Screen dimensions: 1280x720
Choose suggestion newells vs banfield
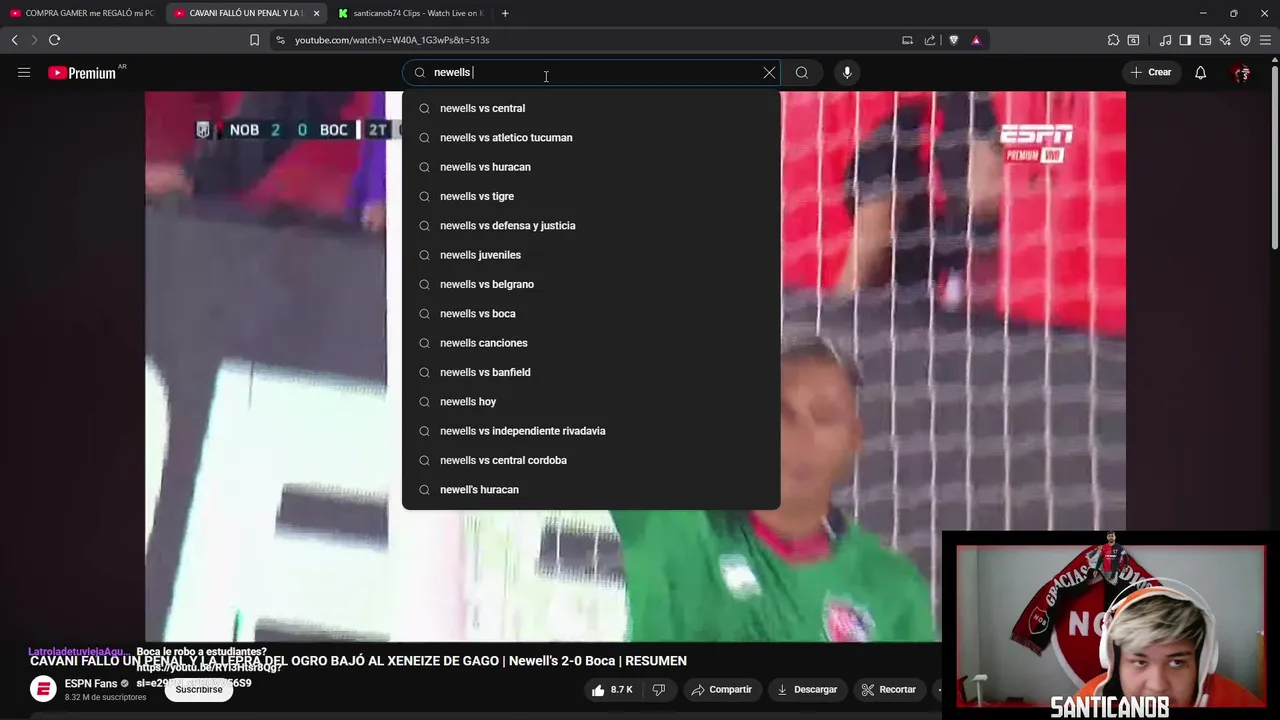point(591,372)
